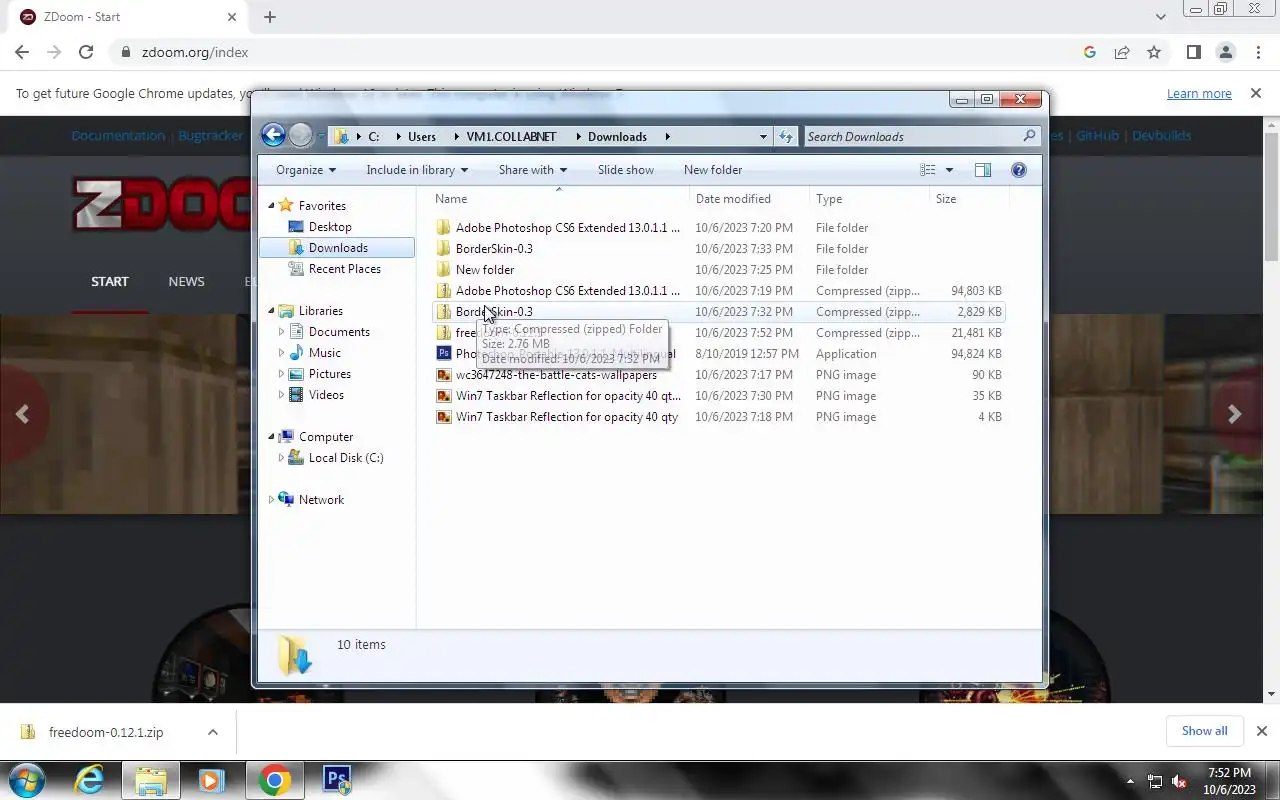Click the Change your view icon
Viewport: 1280px width, 800px height.
click(928, 170)
